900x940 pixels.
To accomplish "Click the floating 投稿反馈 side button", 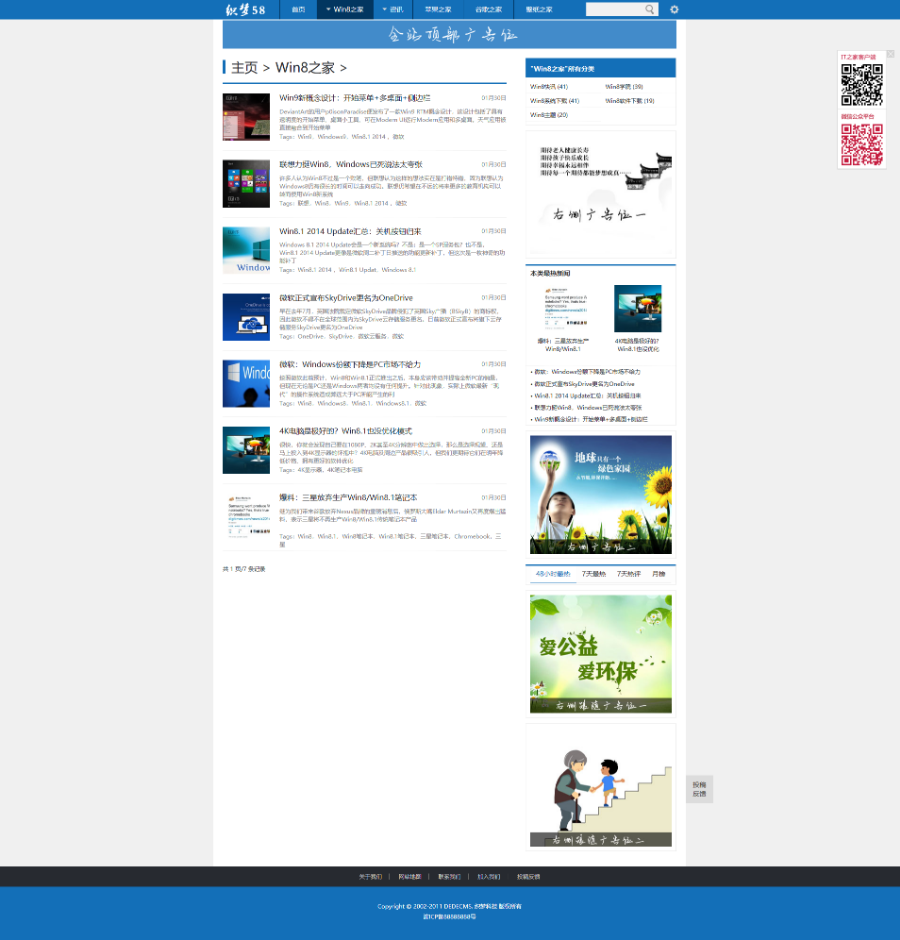I will pos(699,789).
